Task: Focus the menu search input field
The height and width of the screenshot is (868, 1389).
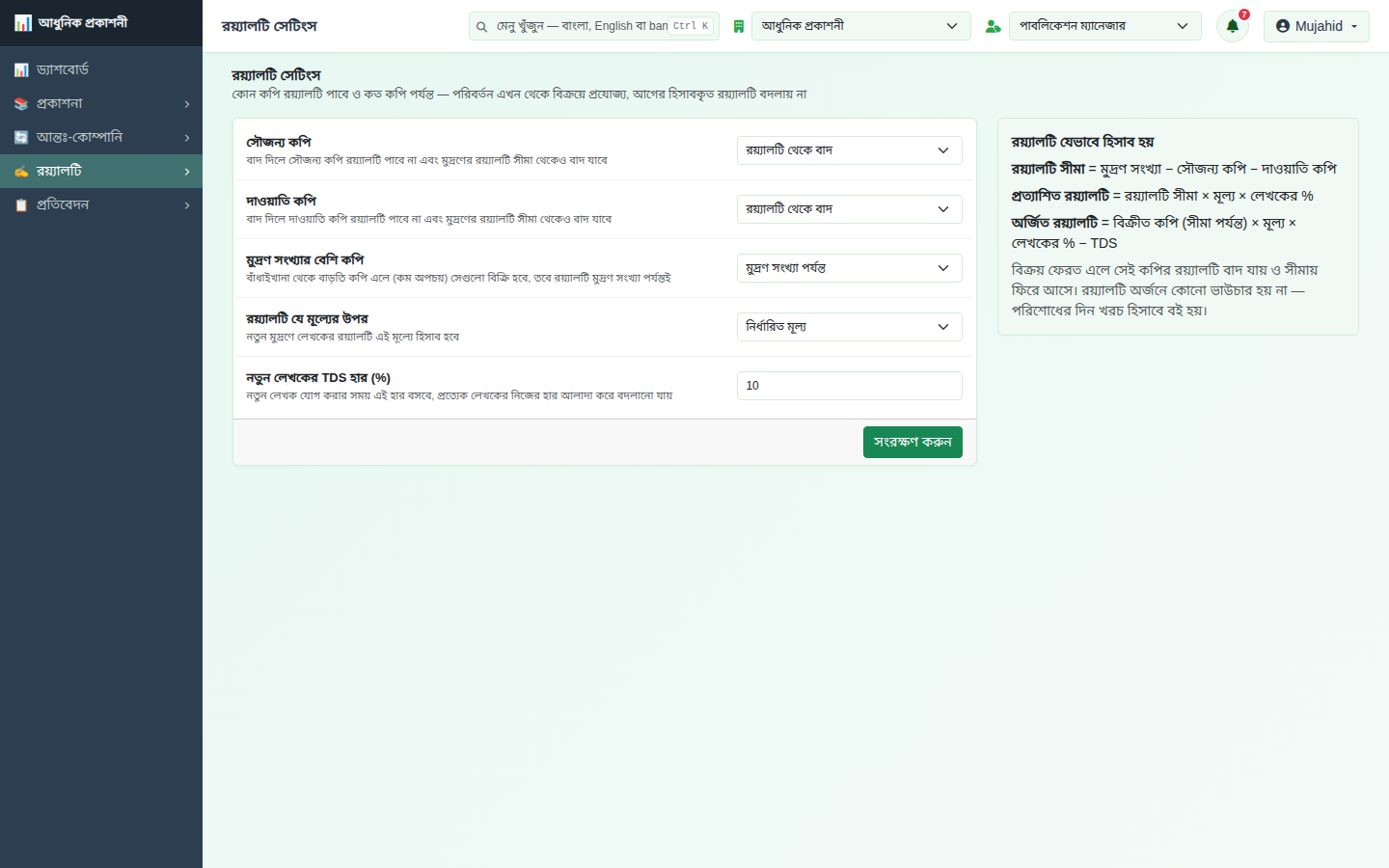Action: 594,26
